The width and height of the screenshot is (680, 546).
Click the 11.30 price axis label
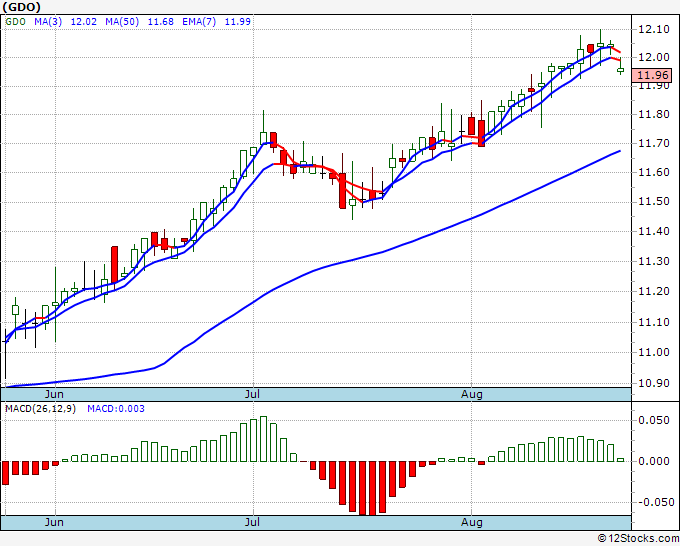coord(654,261)
